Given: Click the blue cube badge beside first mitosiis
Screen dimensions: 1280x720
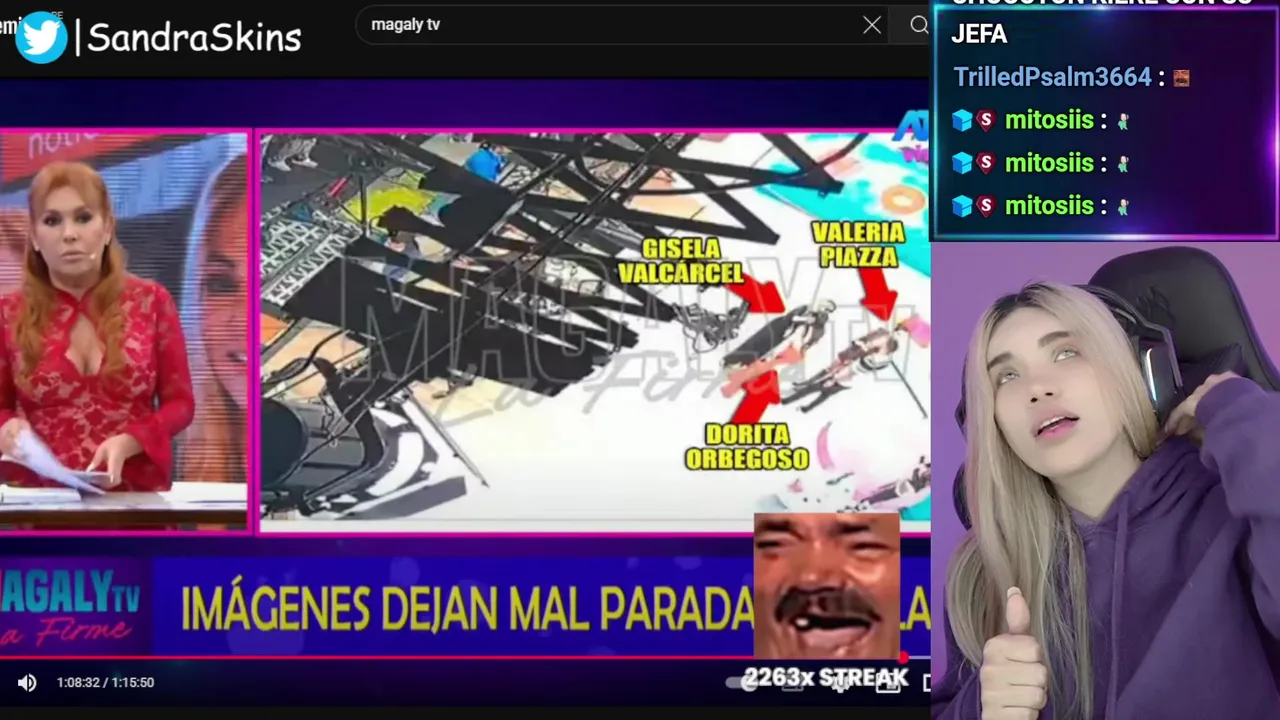Looking at the screenshot, I should [x=962, y=120].
